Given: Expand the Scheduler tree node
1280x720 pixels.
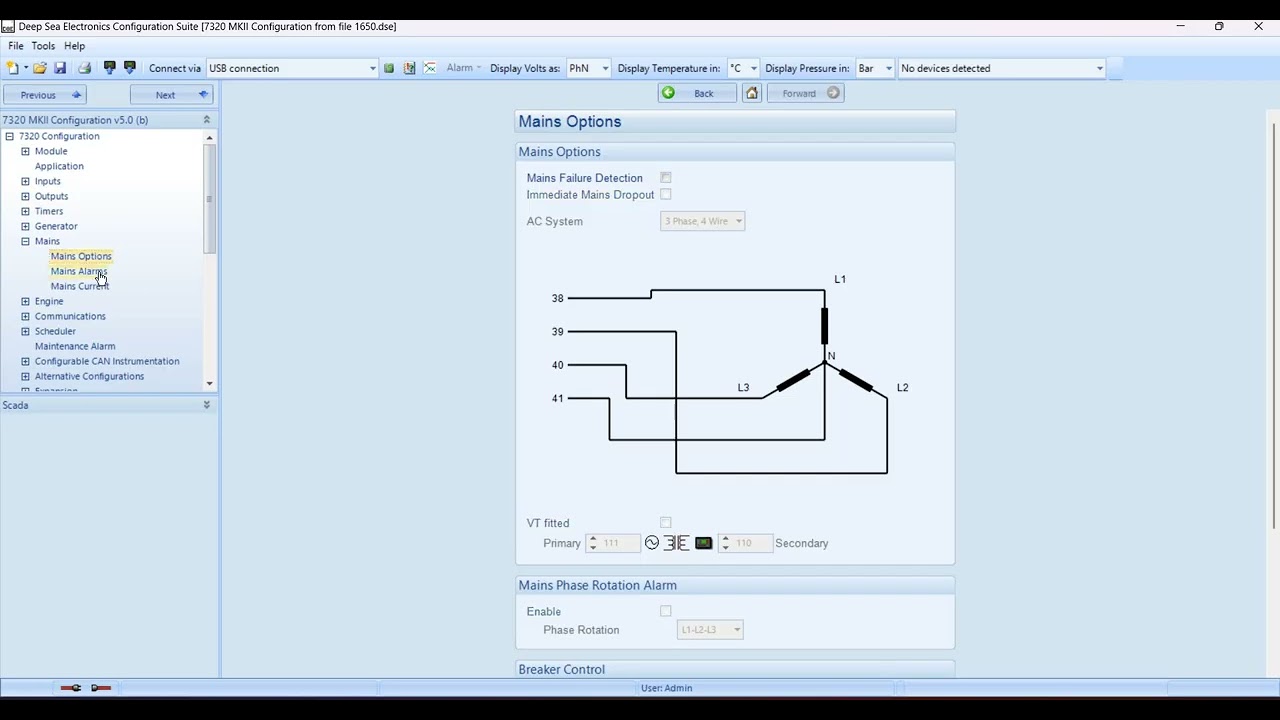Looking at the screenshot, I should point(25,331).
